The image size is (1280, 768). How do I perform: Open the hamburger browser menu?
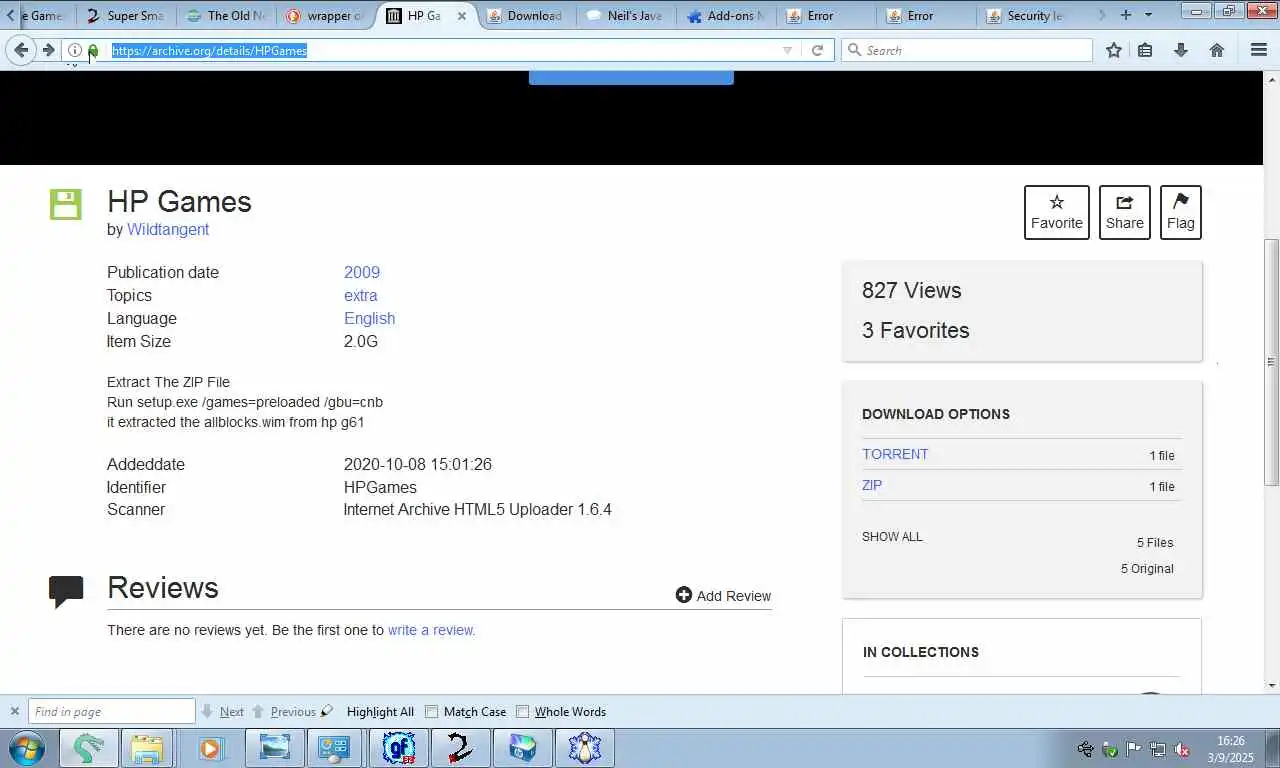[x=1259, y=50]
